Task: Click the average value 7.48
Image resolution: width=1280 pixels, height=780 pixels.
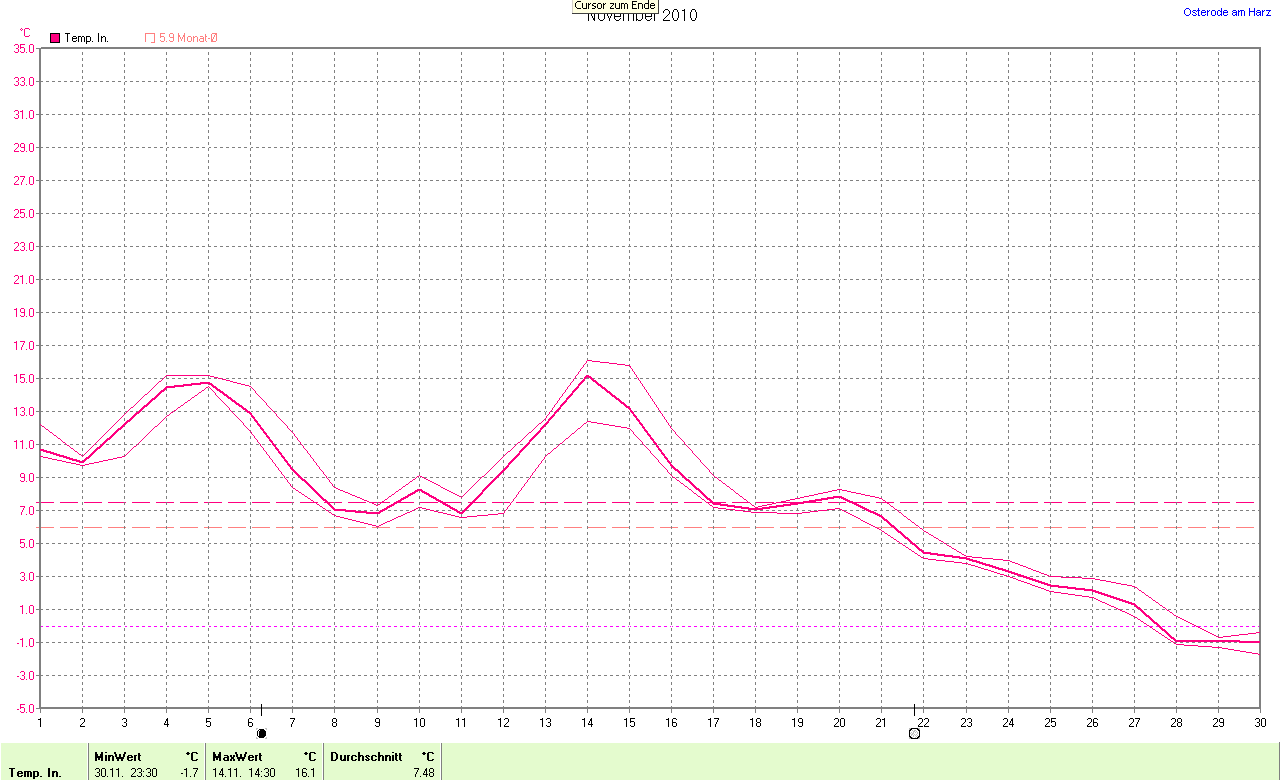Action: [x=424, y=773]
